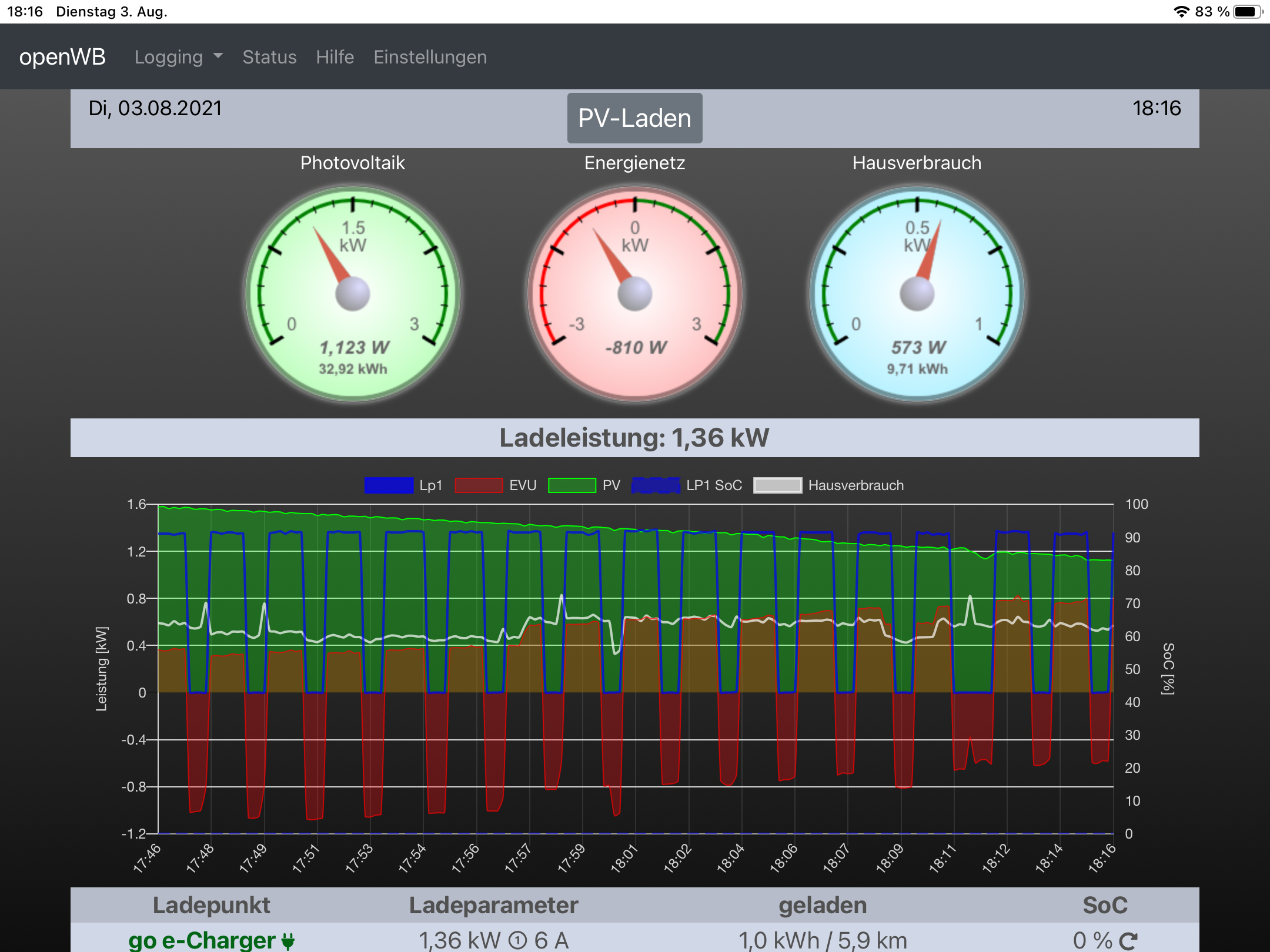Toggle LP1 SoC legend color swatch
This screenshot has height=952, width=1270.
656,485
